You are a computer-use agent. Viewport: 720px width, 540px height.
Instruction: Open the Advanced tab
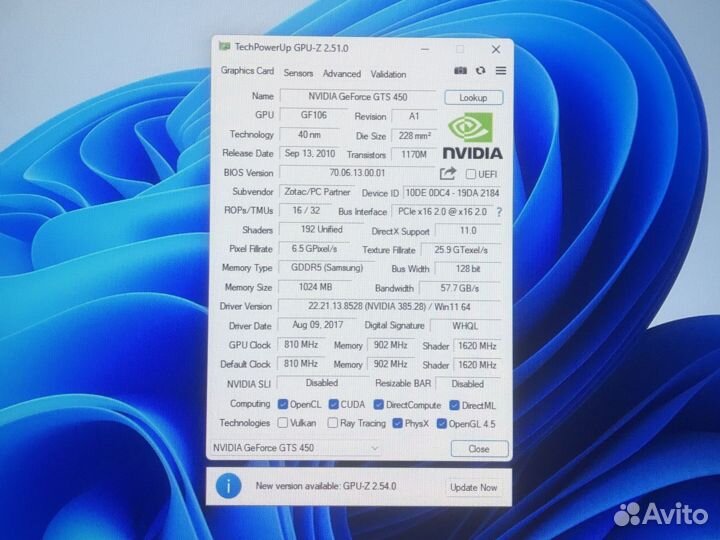(x=342, y=73)
